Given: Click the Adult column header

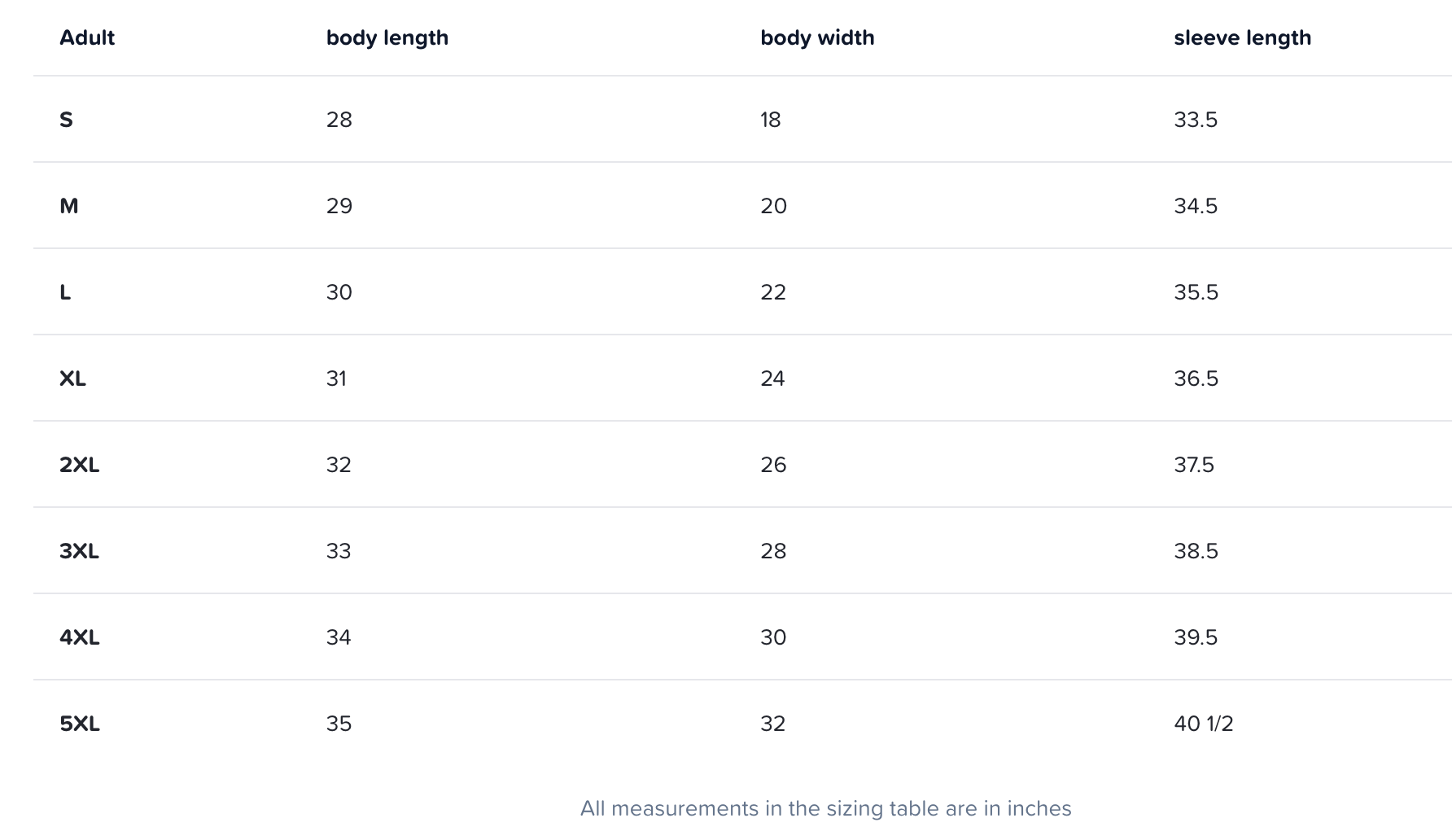Looking at the screenshot, I should pos(87,38).
